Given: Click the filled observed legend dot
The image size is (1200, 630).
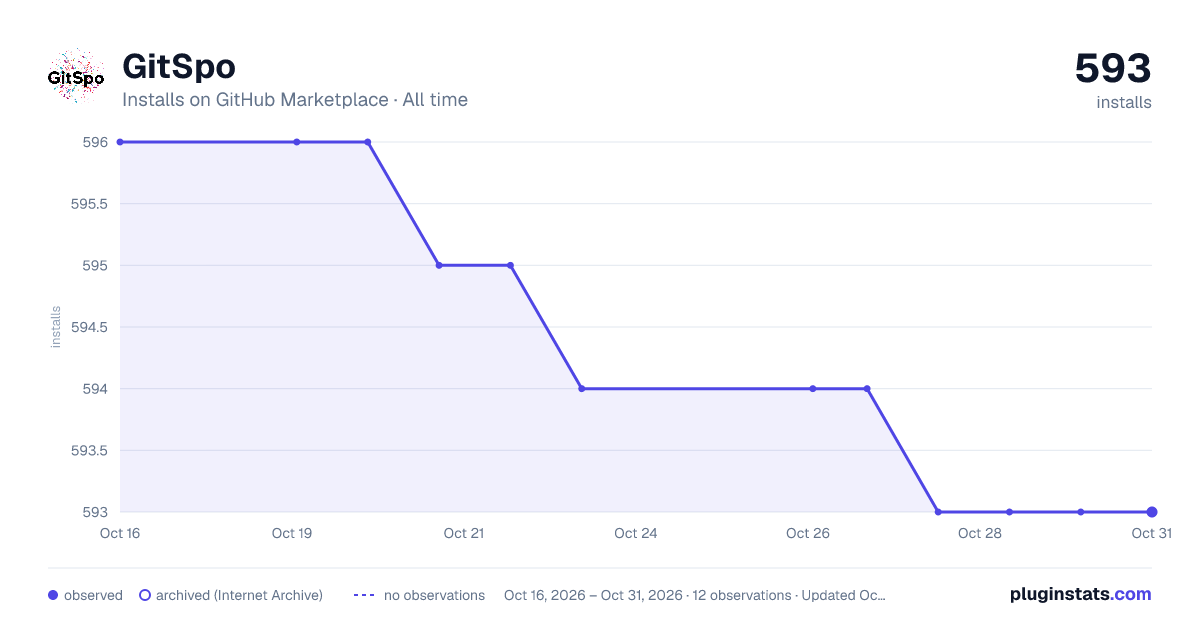Looking at the screenshot, I should coord(53,595).
